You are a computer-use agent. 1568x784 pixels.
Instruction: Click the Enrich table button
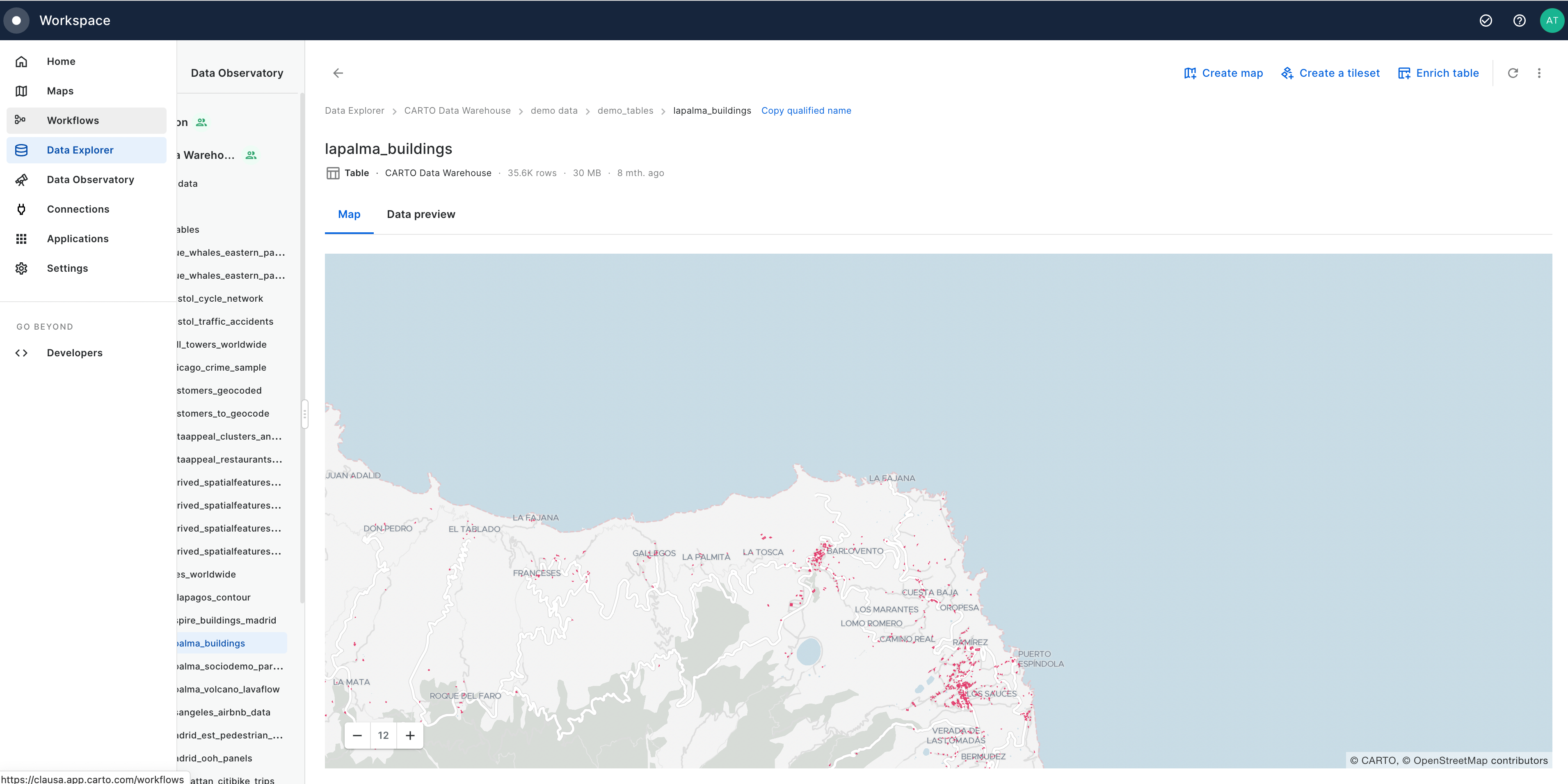point(1438,73)
